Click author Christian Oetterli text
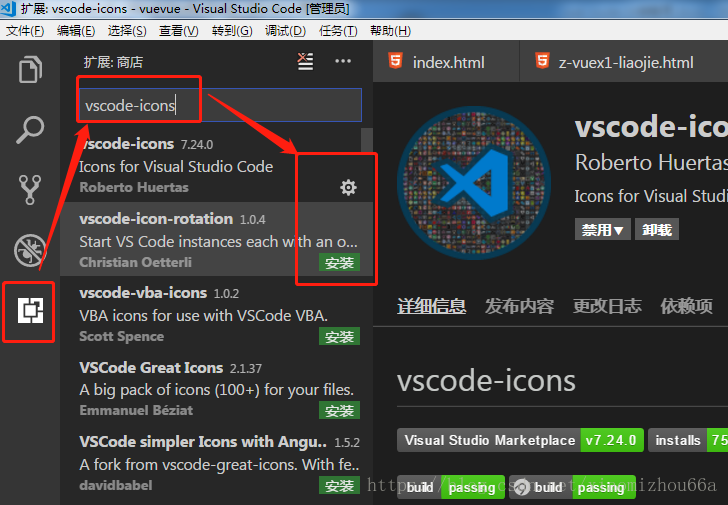 (136, 262)
